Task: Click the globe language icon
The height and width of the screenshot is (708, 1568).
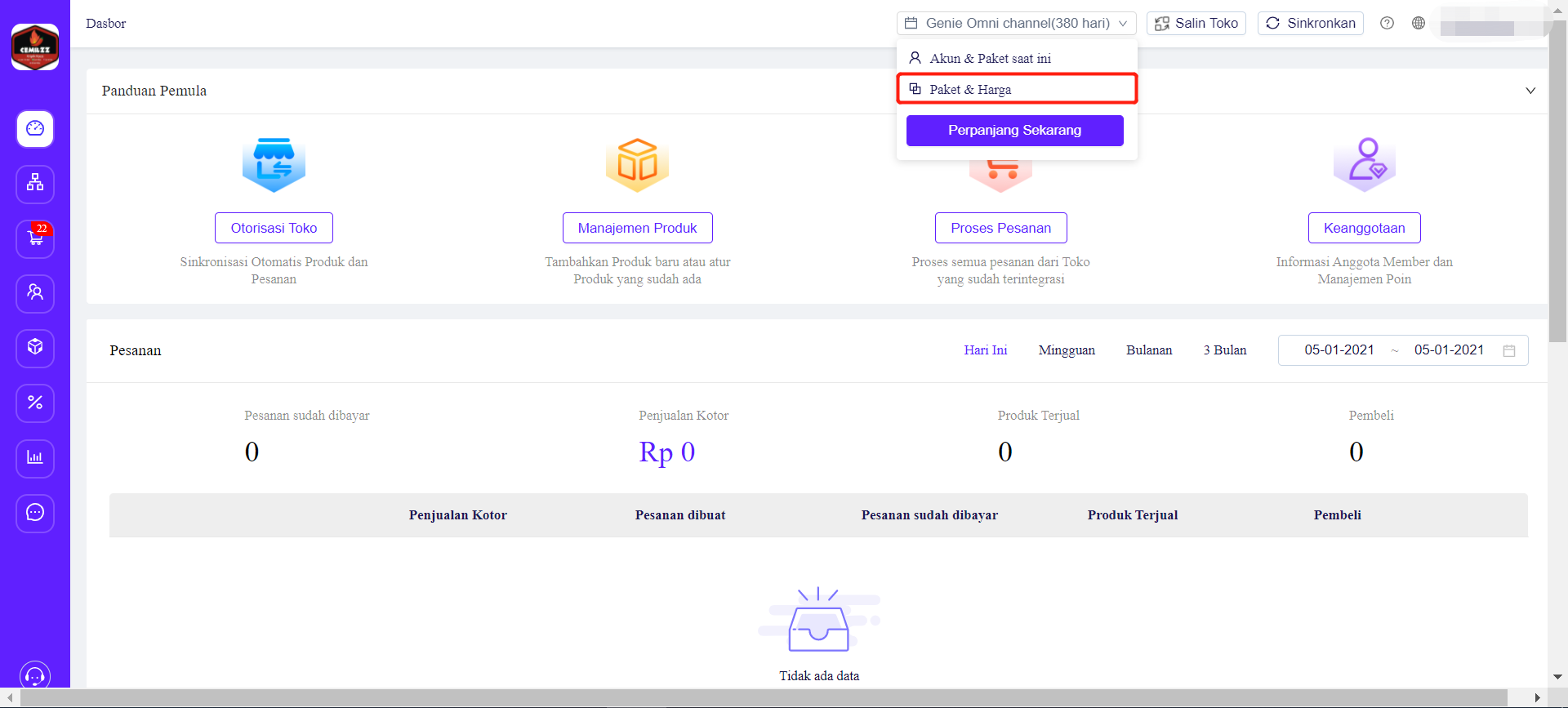Action: coord(1419,23)
